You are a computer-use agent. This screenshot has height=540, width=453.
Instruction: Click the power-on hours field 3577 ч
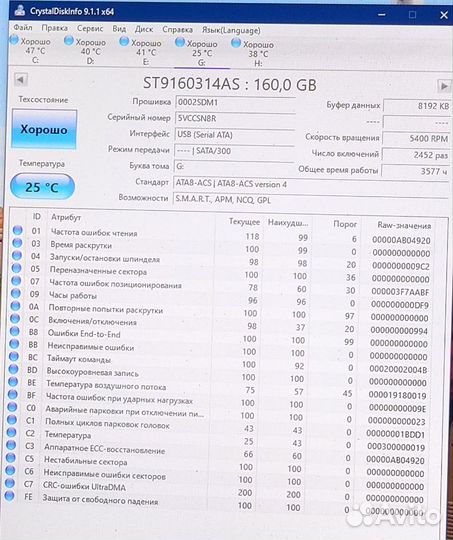tap(415, 171)
